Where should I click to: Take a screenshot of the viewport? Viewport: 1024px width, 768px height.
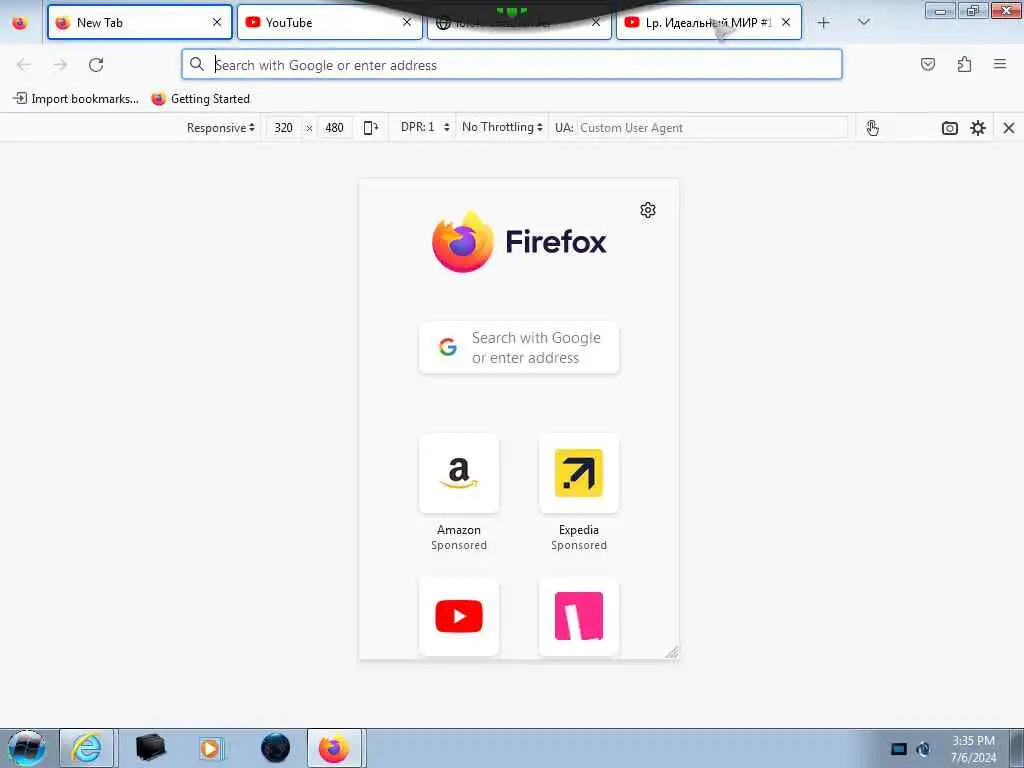click(x=950, y=128)
